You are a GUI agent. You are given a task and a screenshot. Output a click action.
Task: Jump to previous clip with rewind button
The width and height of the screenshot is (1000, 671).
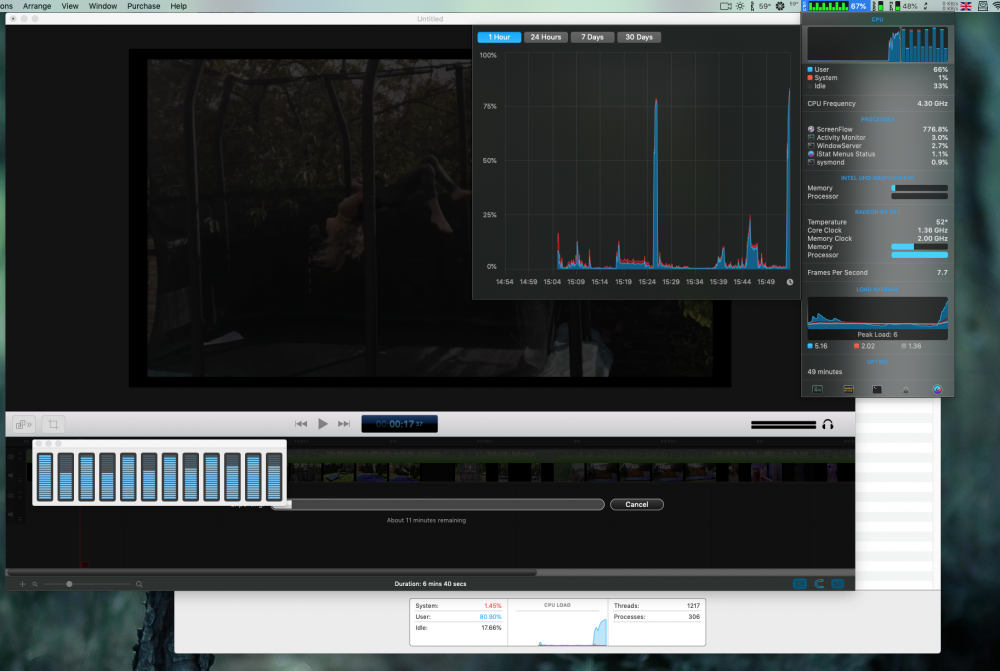click(301, 424)
